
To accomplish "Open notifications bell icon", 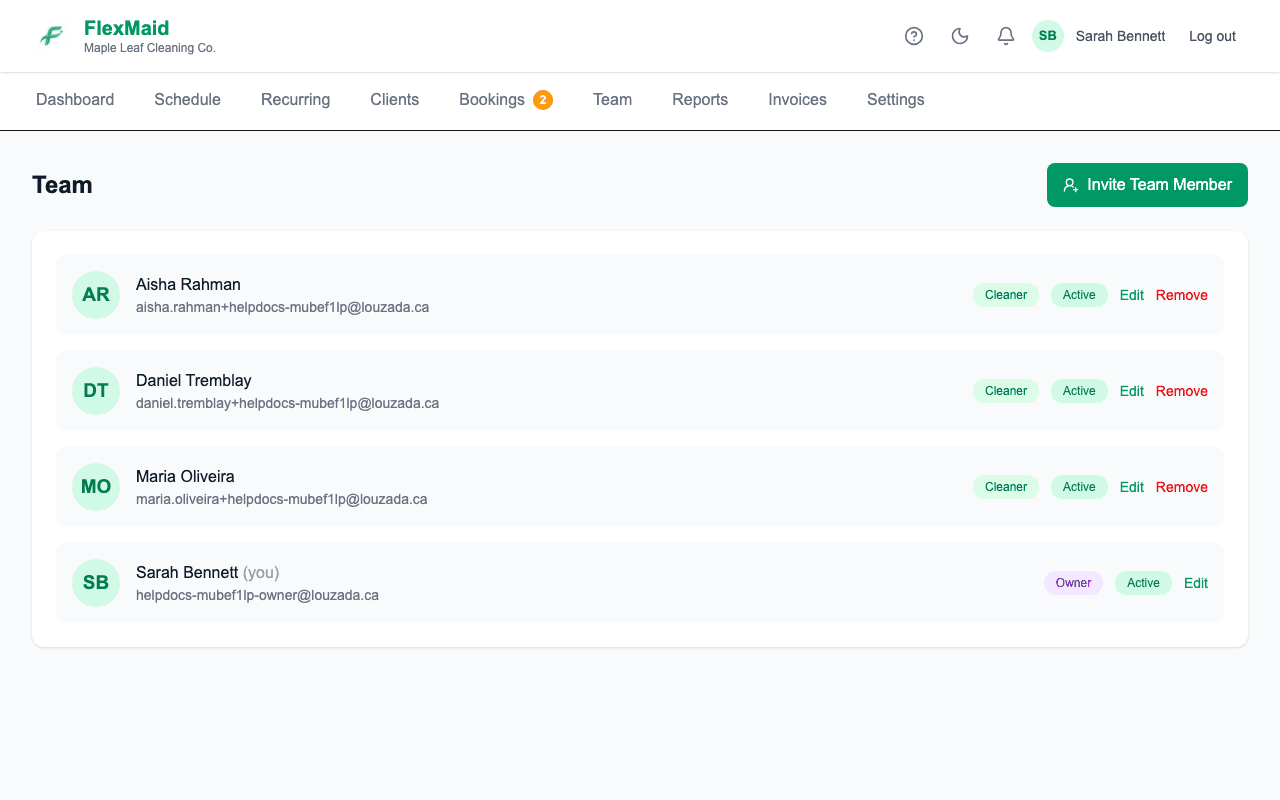I will point(1006,36).
